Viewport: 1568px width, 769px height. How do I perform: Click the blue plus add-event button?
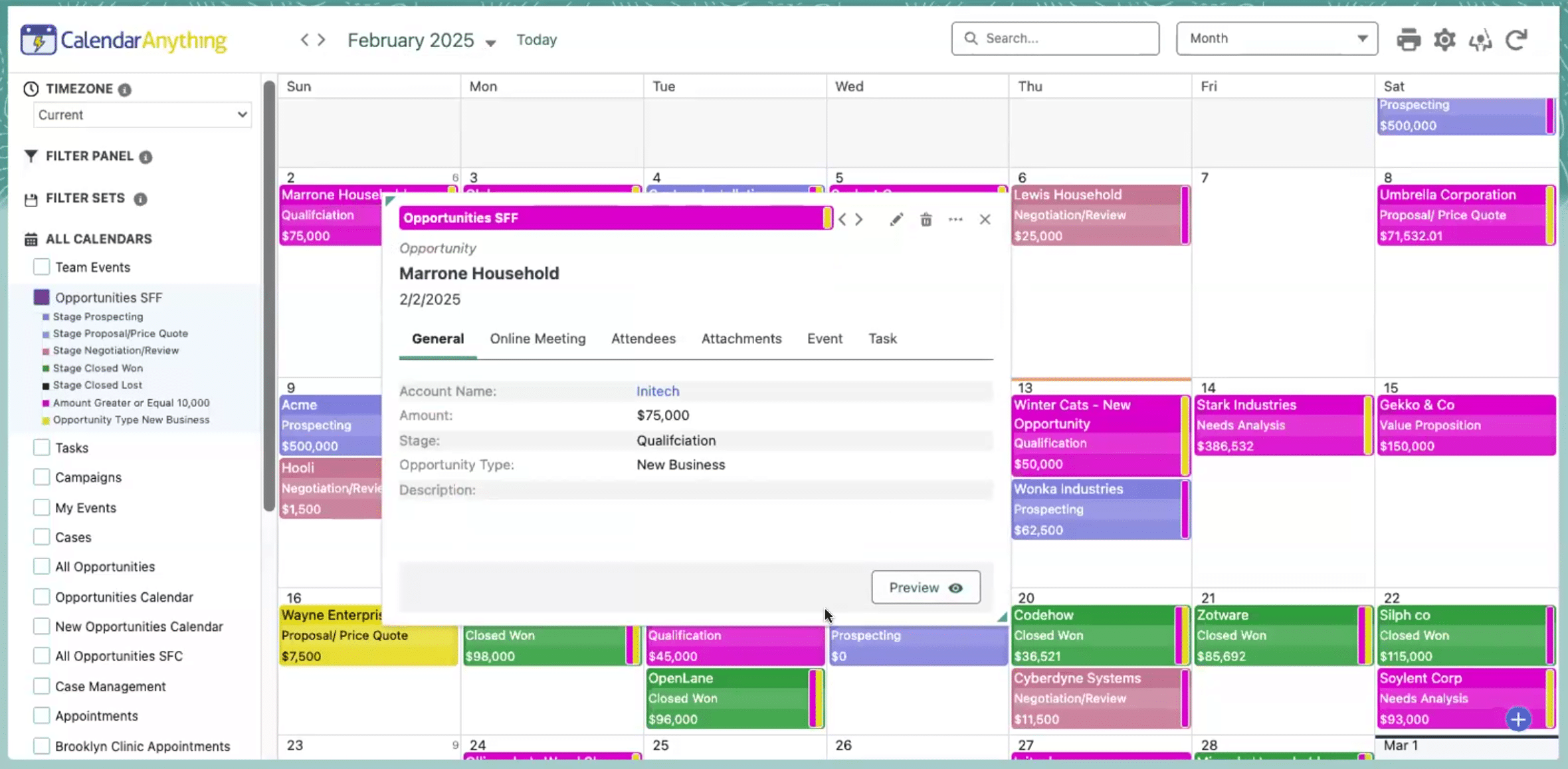(1518, 719)
